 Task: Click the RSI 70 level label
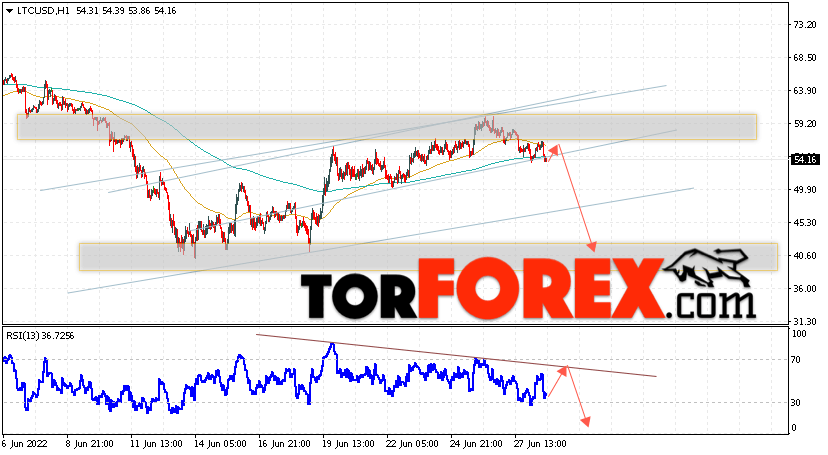(796, 360)
